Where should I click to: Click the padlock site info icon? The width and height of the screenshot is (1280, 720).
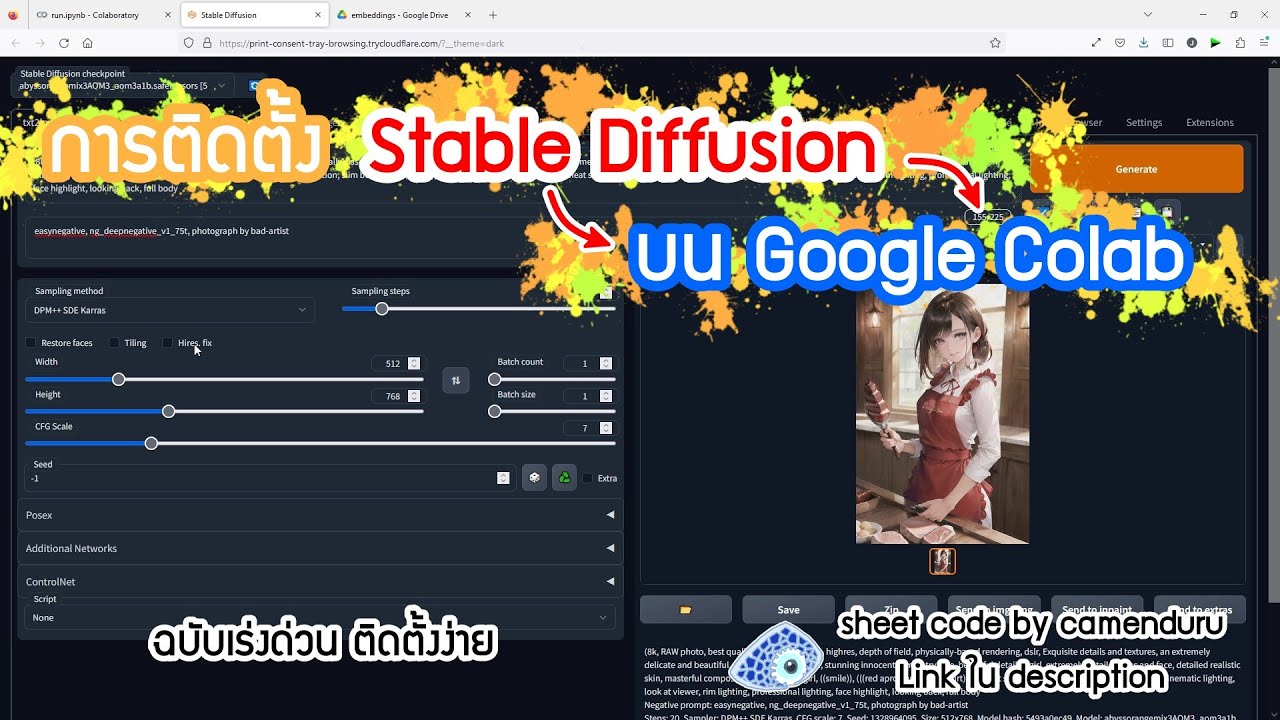pyautogui.click(x=207, y=43)
